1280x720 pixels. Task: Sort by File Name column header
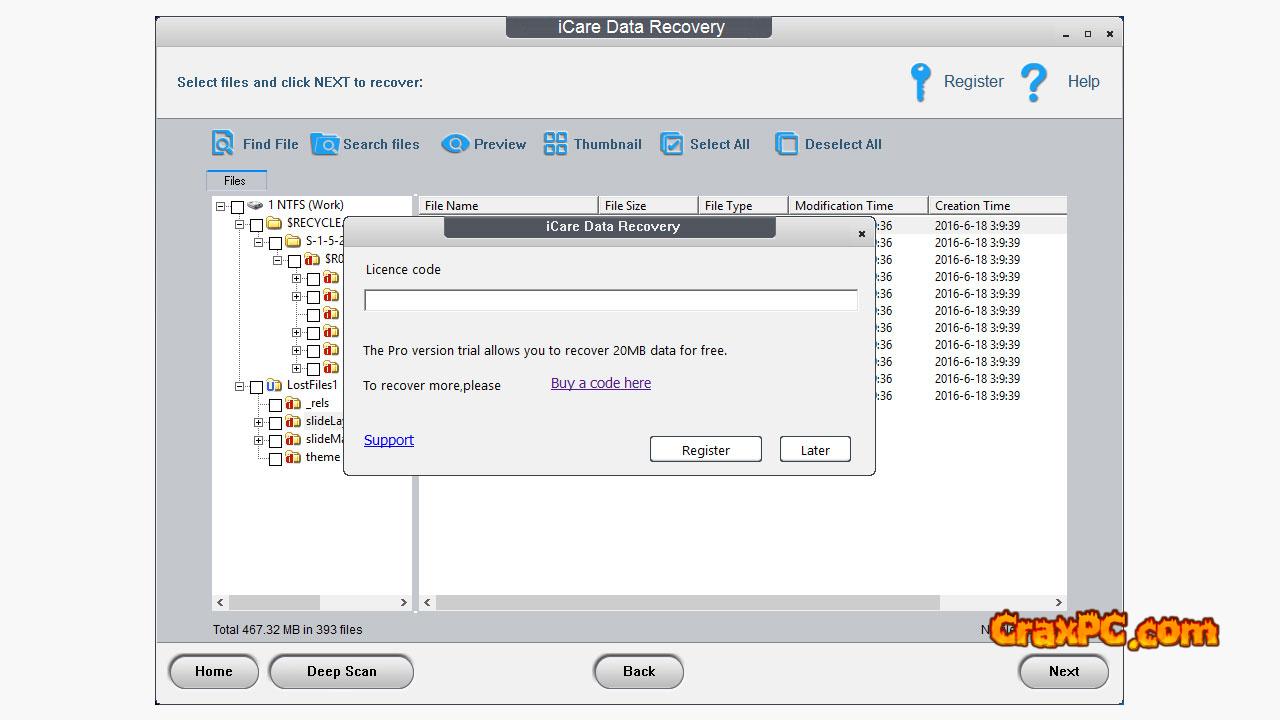point(507,206)
